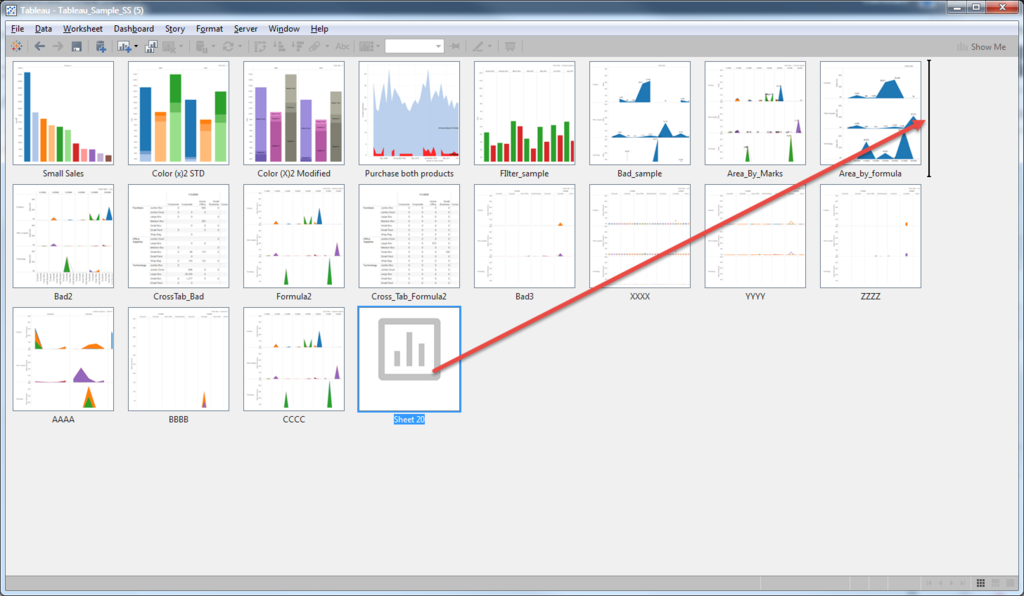Screen dimensions: 1024x596
Task: Click the Tableau start page icon
Action: 16,46
